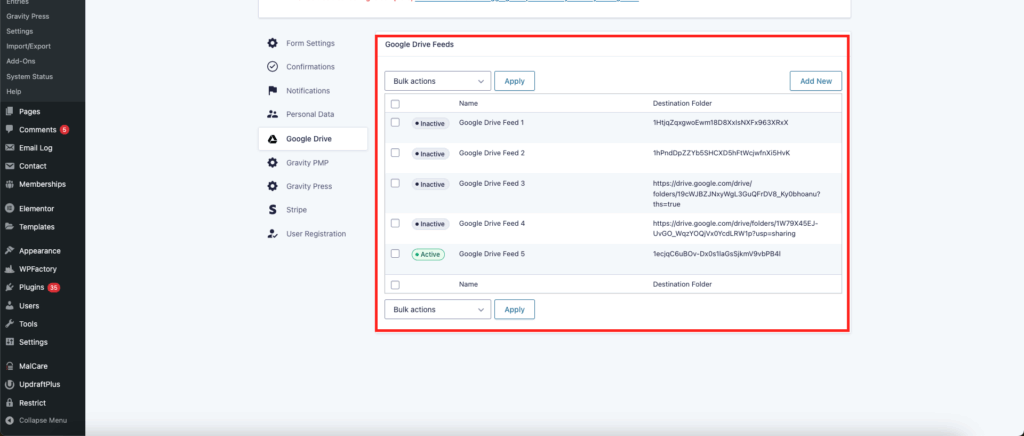This screenshot has width=1024, height=436.
Task: Click the Plugins plug icon
Action: click(10, 287)
